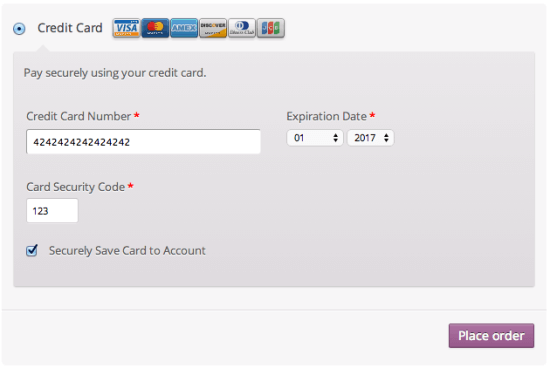Click the month selector's up-down arrows
This screenshot has width=550, height=368.
click(335, 138)
